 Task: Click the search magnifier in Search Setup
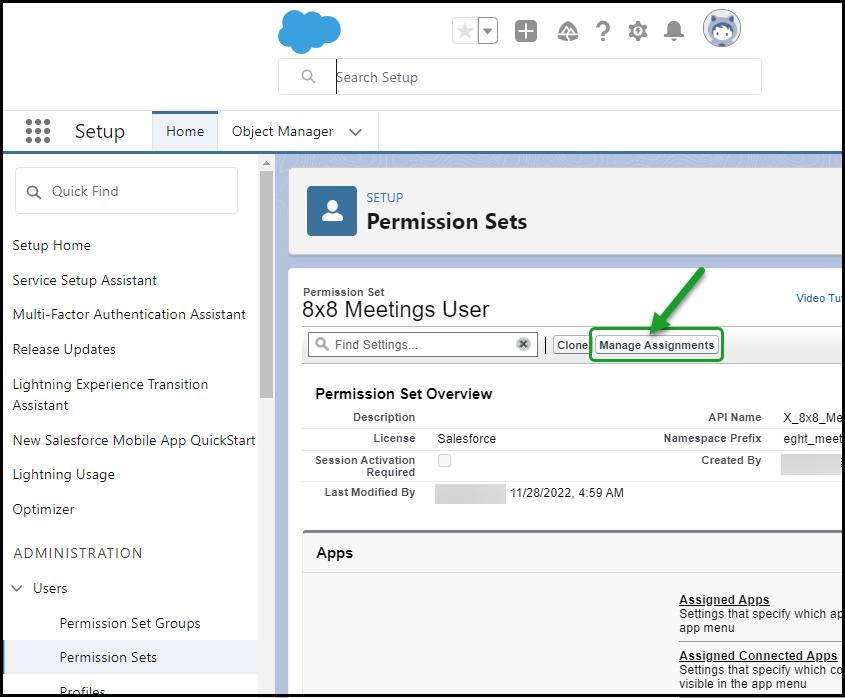pyautogui.click(x=308, y=77)
